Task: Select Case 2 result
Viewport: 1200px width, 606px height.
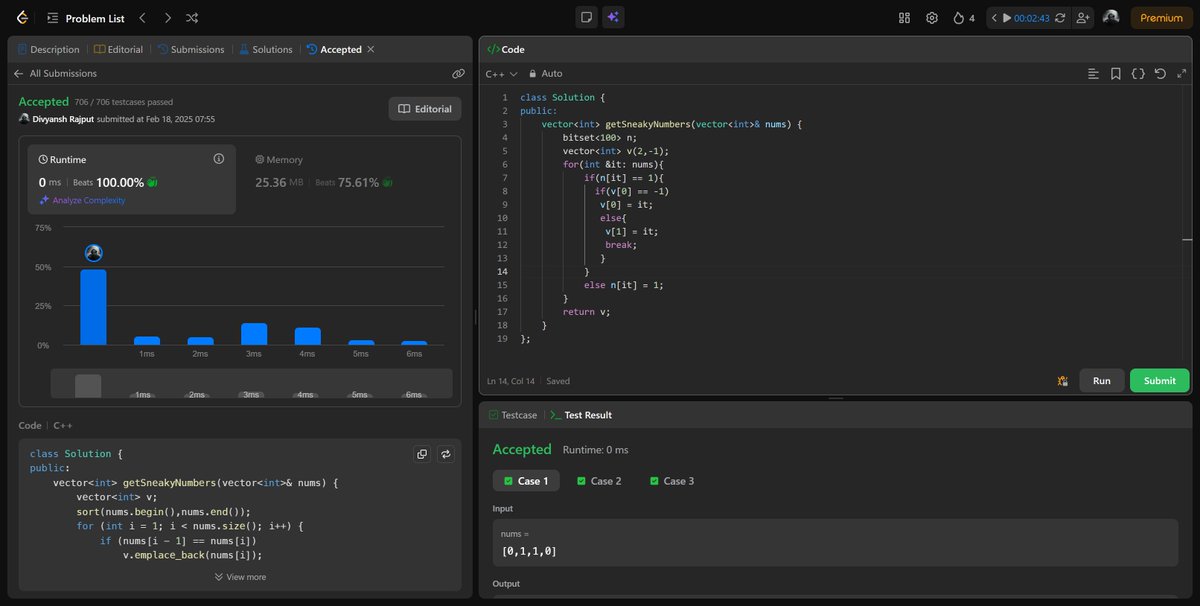Action: (x=599, y=481)
